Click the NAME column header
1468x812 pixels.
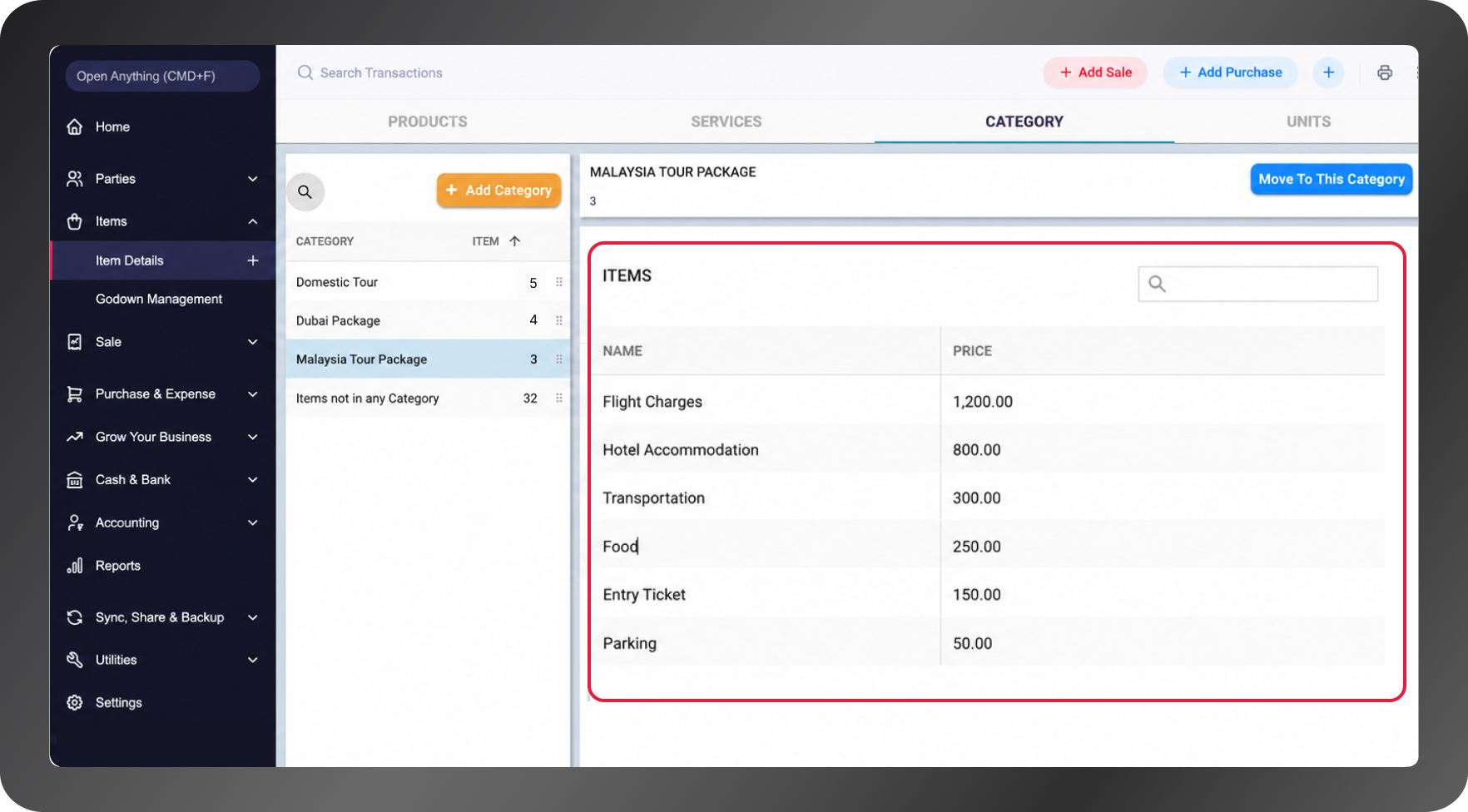click(622, 351)
